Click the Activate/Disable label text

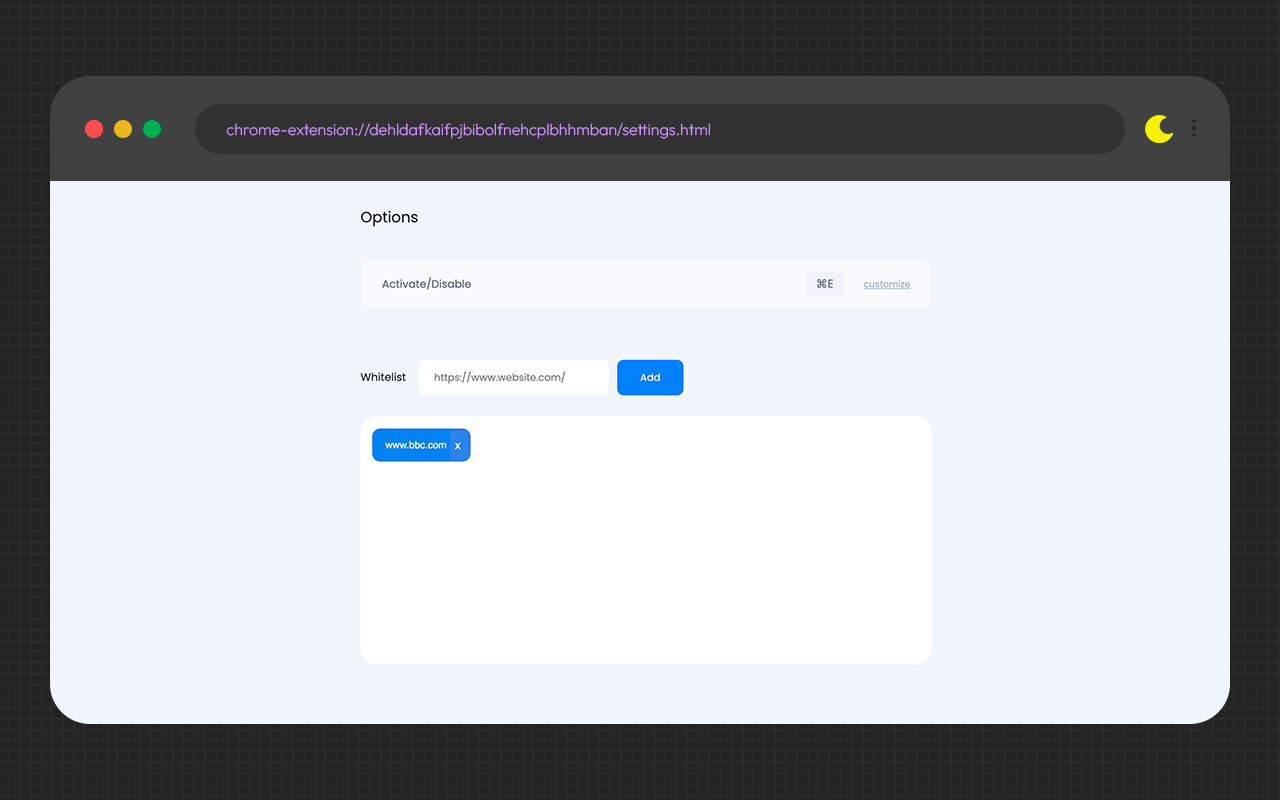426,284
